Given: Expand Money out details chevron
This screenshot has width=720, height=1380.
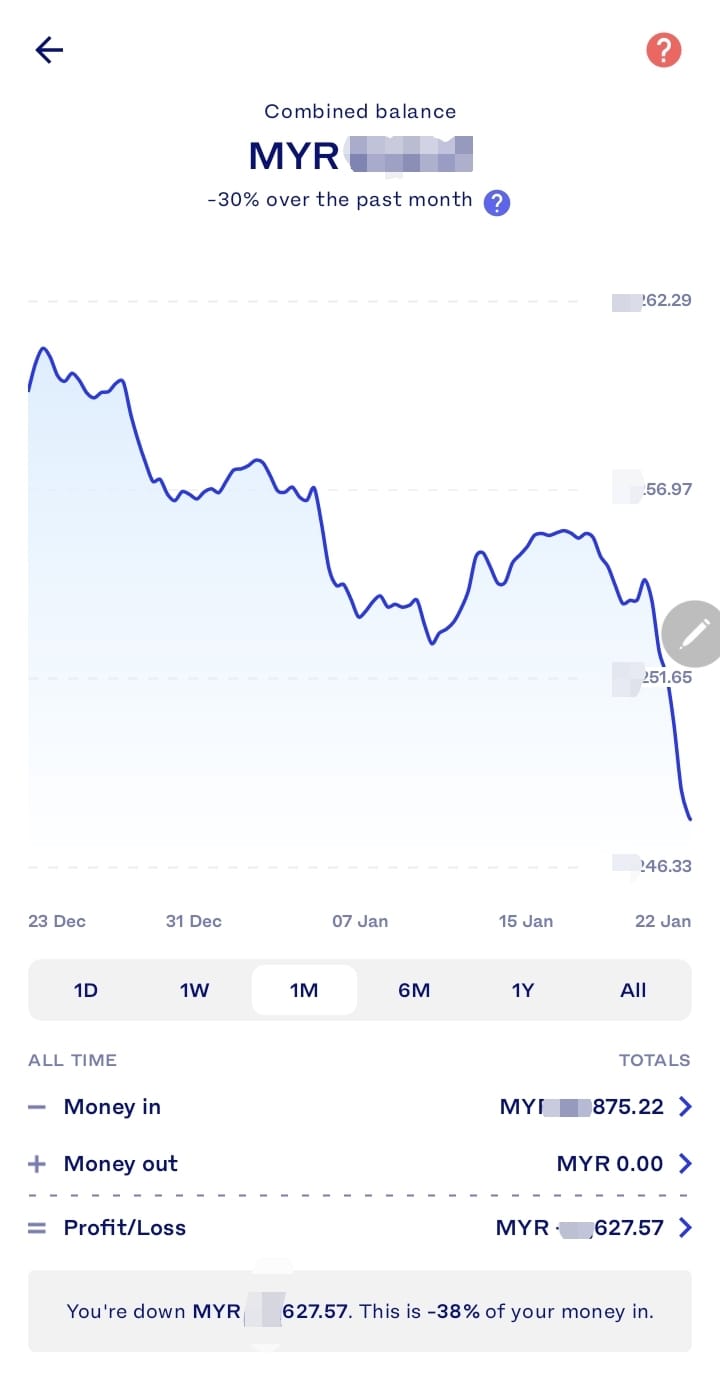Looking at the screenshot, I should 685,1164.
